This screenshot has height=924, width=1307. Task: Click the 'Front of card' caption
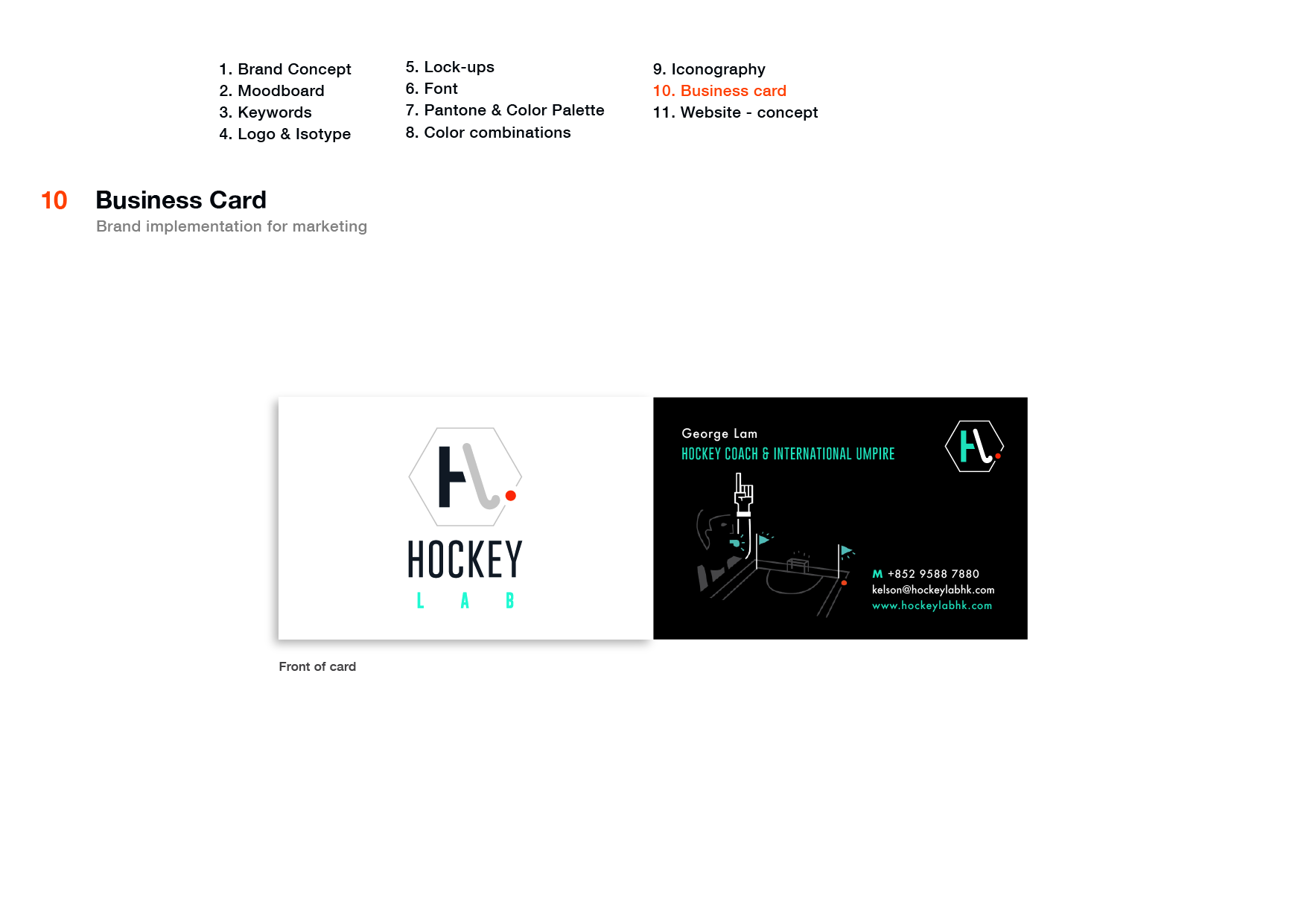317,666
